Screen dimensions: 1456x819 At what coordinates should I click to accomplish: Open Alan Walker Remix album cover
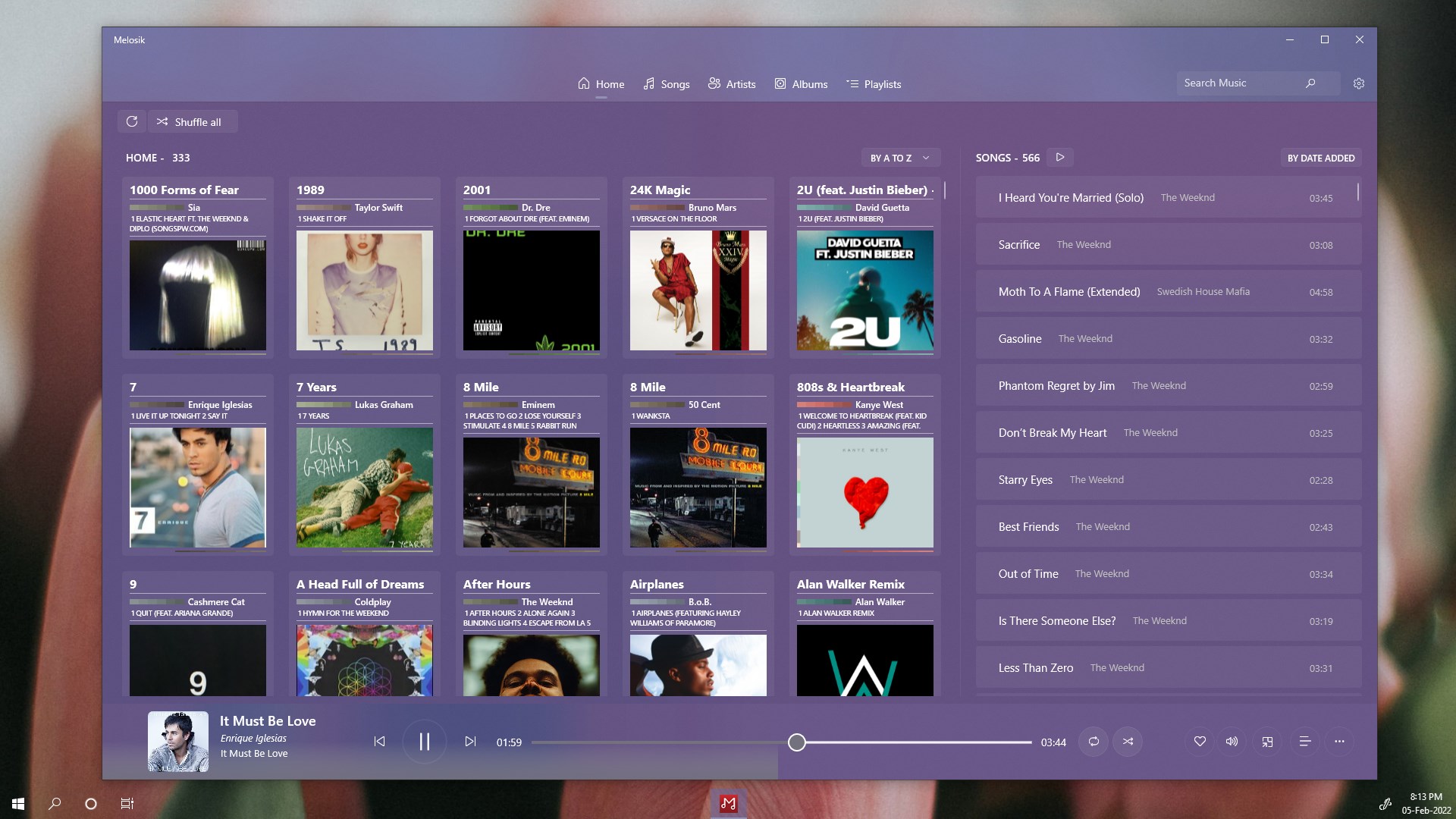(865, 661)
